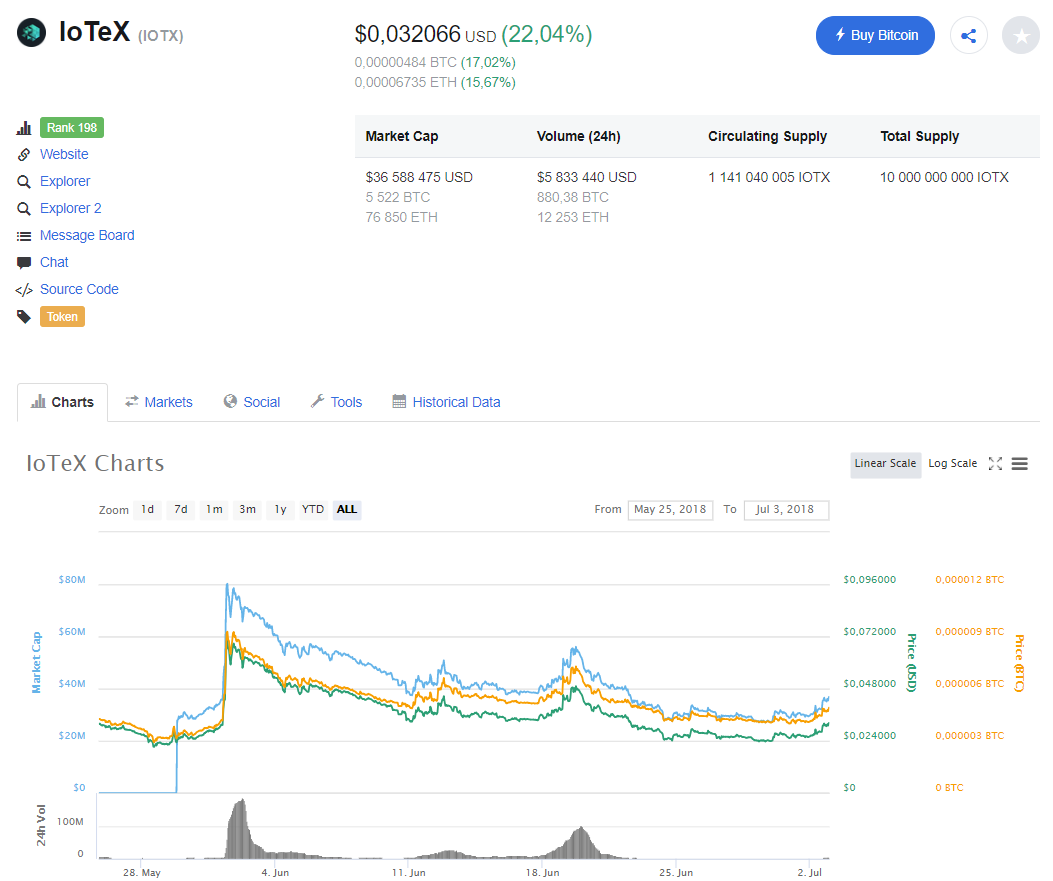Click the 1 141 040 005 IOTX supply value
The width and height of the screenshot is (1053, 881).
pyautogui.click(x=769, y=177)
